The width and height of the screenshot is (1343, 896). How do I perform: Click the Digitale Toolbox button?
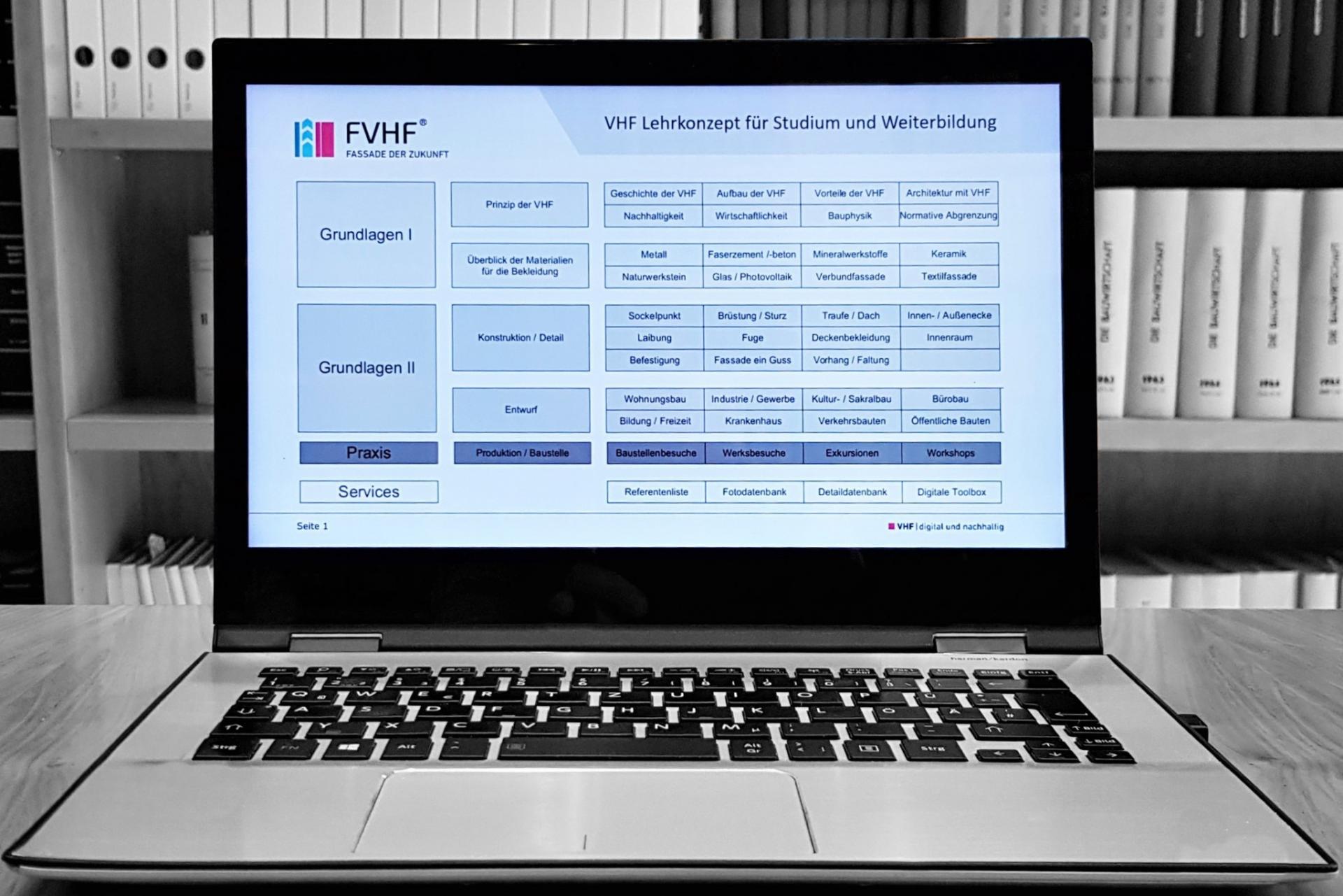[x=952, y=490]
